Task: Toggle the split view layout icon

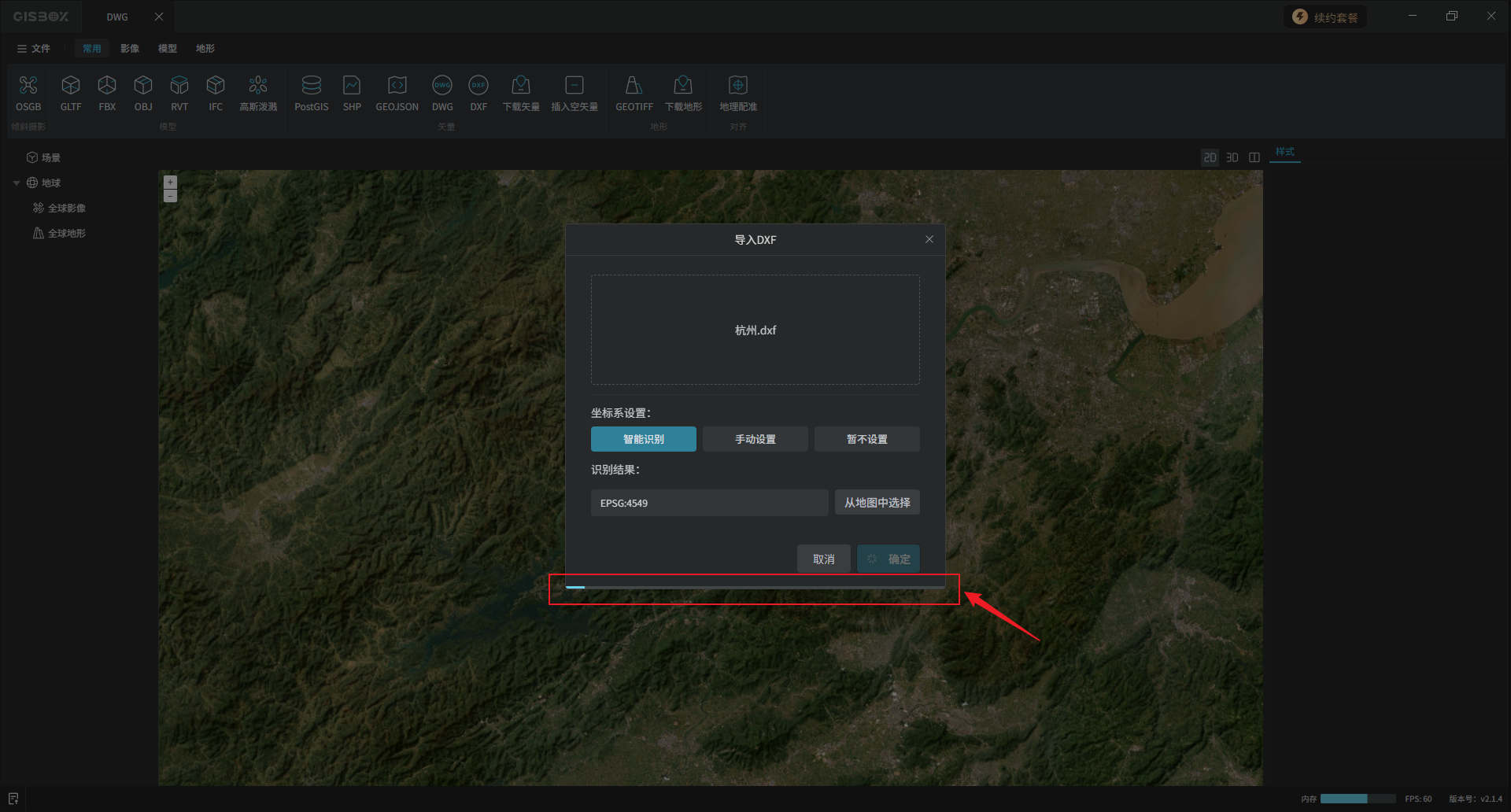Action: click(1254, 157)
